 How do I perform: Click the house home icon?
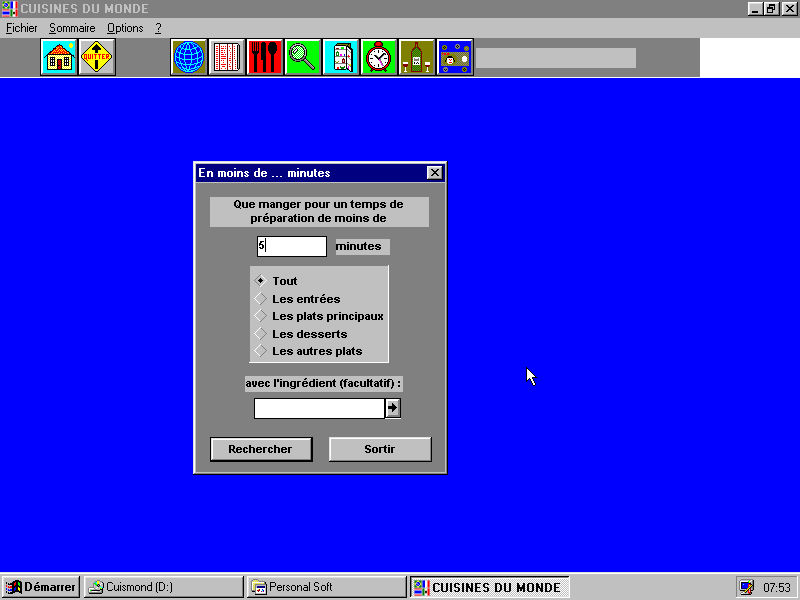pos(59,57)
